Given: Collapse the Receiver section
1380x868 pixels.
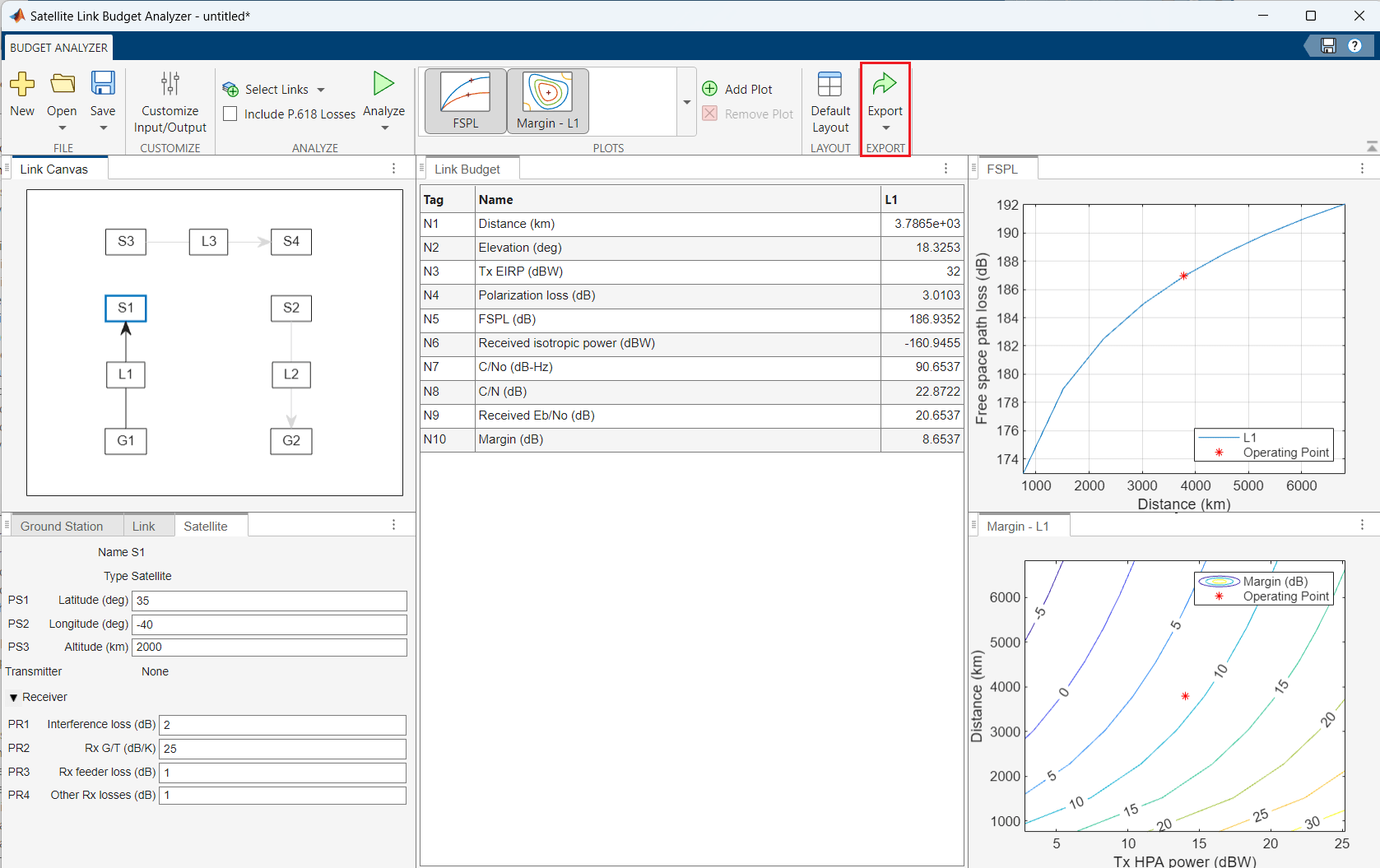Looking at the screenshot, I should (14, 698).
